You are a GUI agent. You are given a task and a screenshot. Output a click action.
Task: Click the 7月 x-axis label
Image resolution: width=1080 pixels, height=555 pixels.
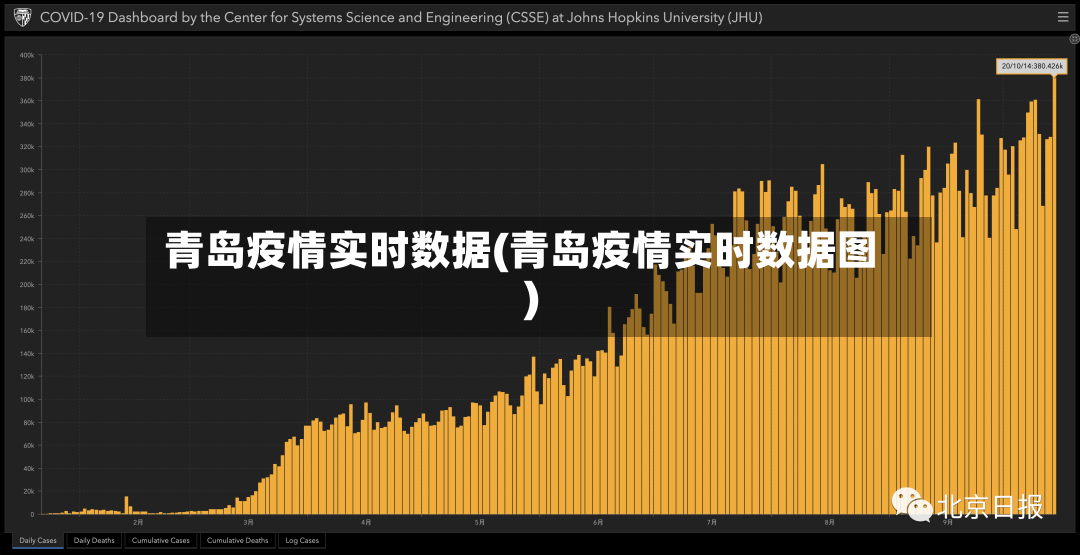[x=712, y=522]
